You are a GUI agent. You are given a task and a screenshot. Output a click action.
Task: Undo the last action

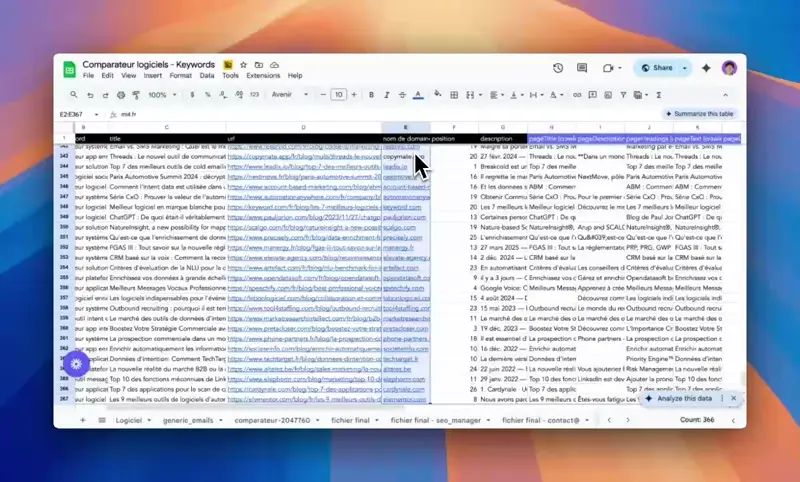click(90, 95)
